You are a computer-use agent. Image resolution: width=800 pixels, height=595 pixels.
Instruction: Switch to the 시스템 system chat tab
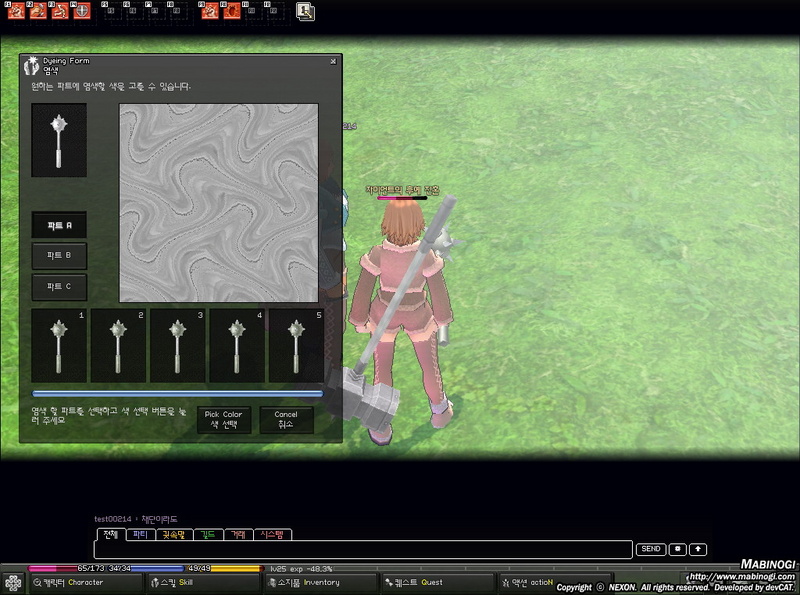click(272, 534)
